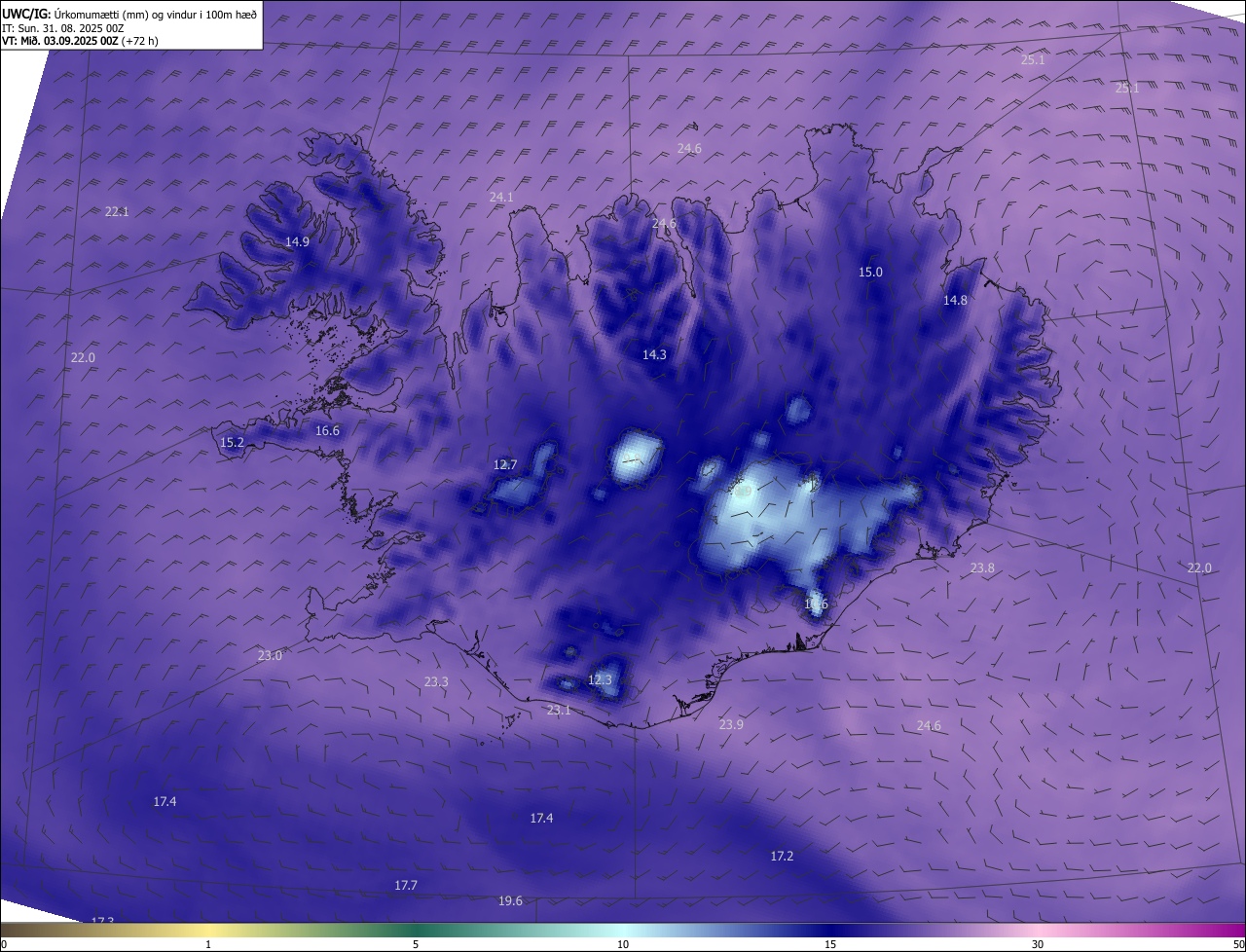1246x952 pixels.
Task: Select the VT: Mið. 03.09.2025 00Z line
Action: pos(80,41)
